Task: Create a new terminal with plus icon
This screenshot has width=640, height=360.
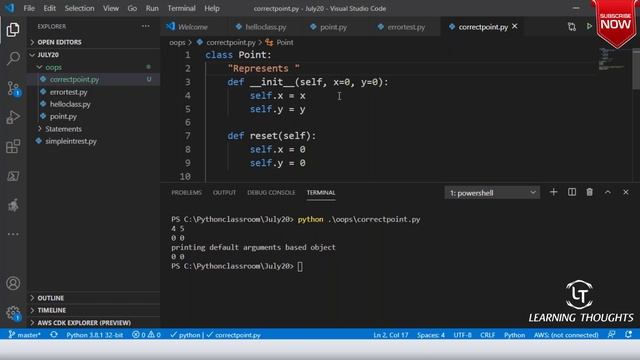Action: point(553,192)
